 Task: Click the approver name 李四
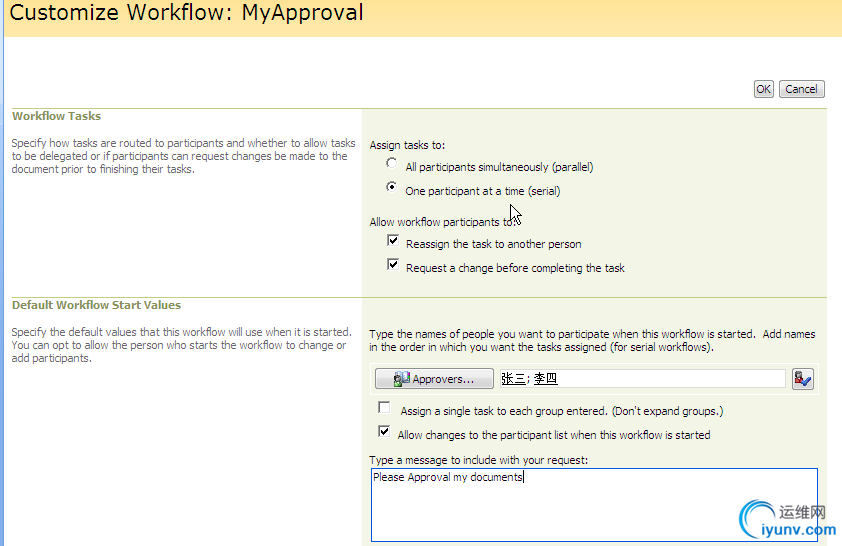click(545, 378)
